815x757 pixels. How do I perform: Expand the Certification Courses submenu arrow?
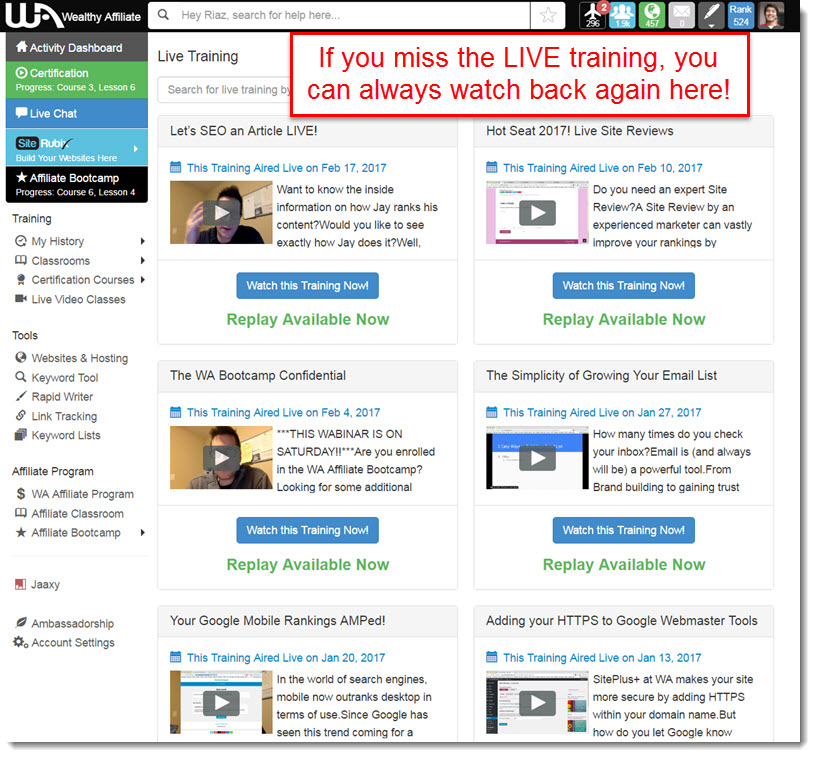point(142,279)
